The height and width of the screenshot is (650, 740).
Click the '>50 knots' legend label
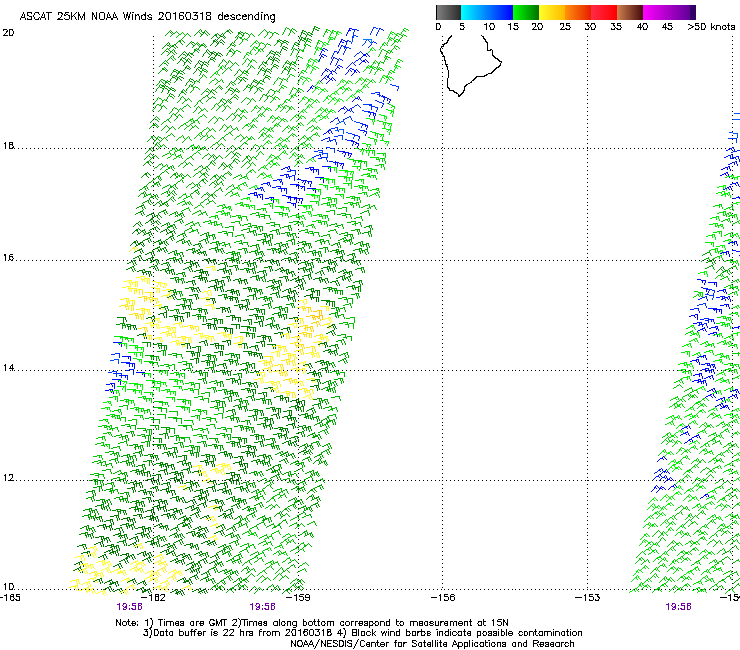[x=711, y=27]
